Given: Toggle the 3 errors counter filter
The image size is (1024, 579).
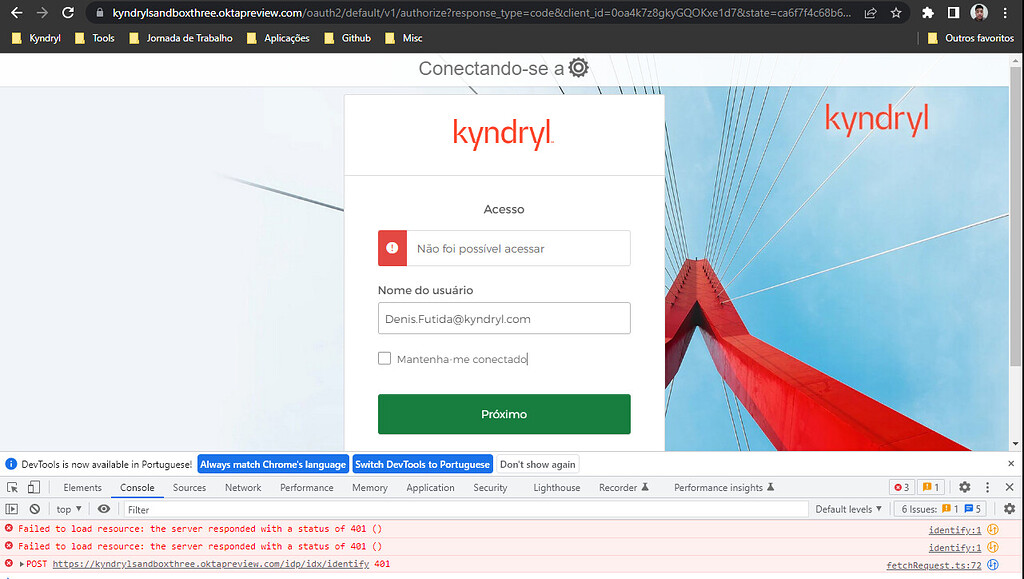Looking at the screenshot, I should (899, 487).
